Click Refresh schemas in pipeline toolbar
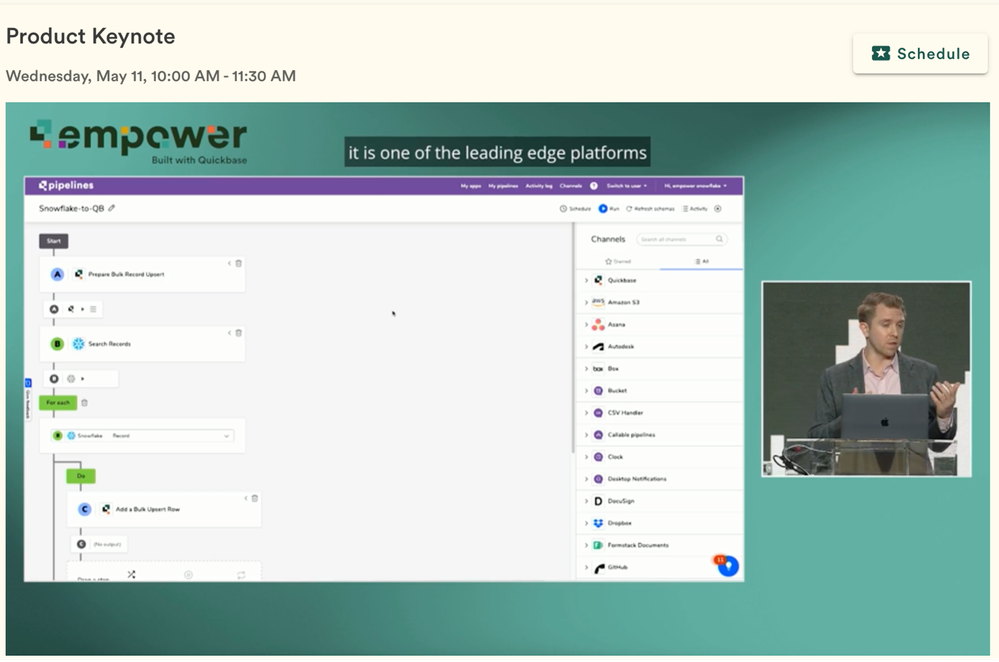Image resolution: width=999 pixels, height=662 pixels. [x=650, y=208]
